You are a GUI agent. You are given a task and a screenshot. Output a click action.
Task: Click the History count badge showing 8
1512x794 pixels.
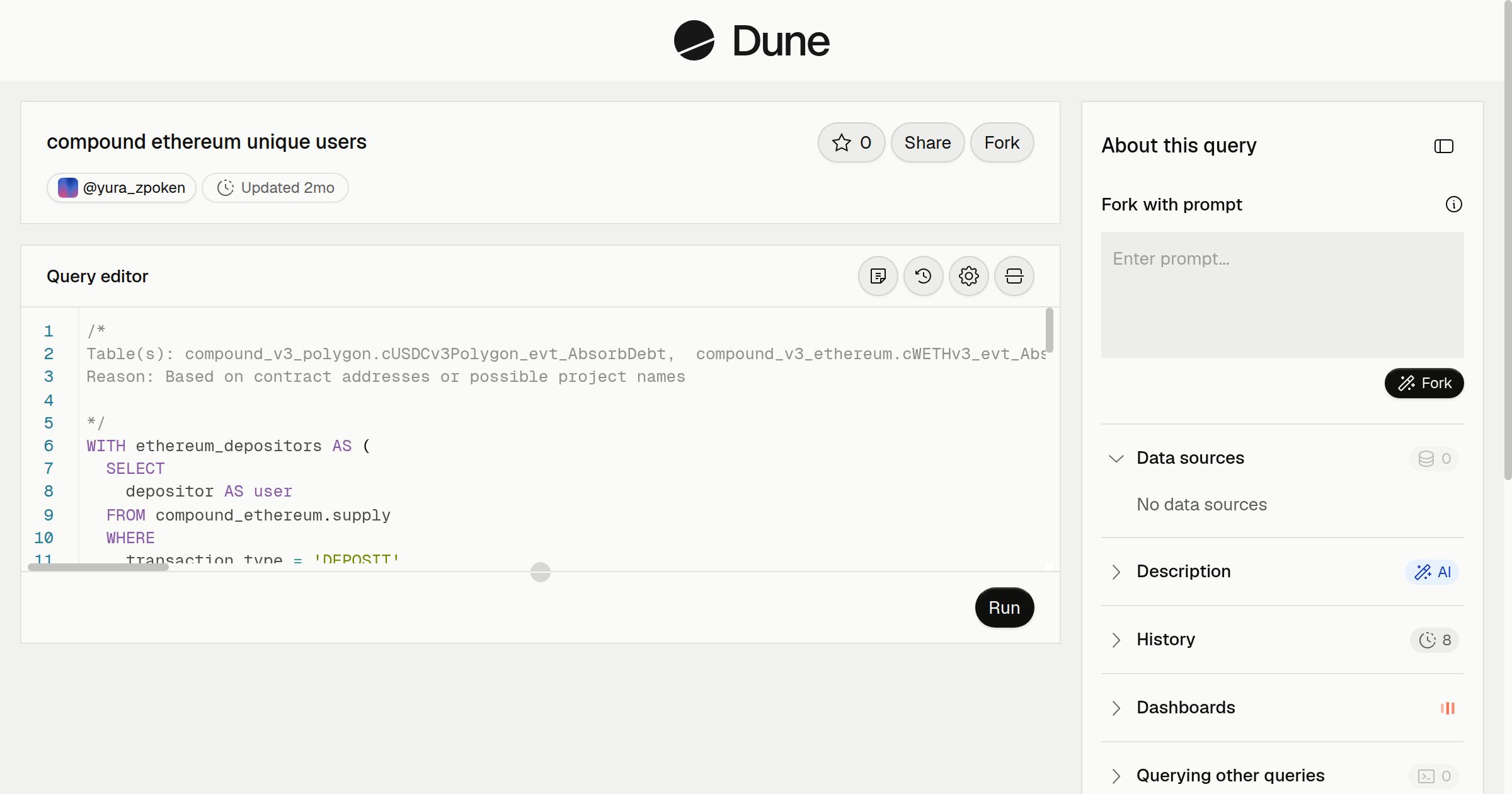point(1435,640)
